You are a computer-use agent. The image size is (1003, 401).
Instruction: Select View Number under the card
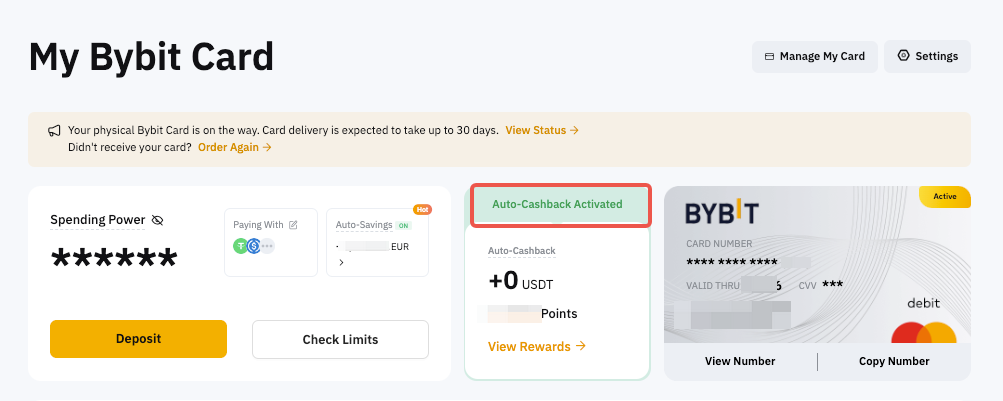coord(741,361)
